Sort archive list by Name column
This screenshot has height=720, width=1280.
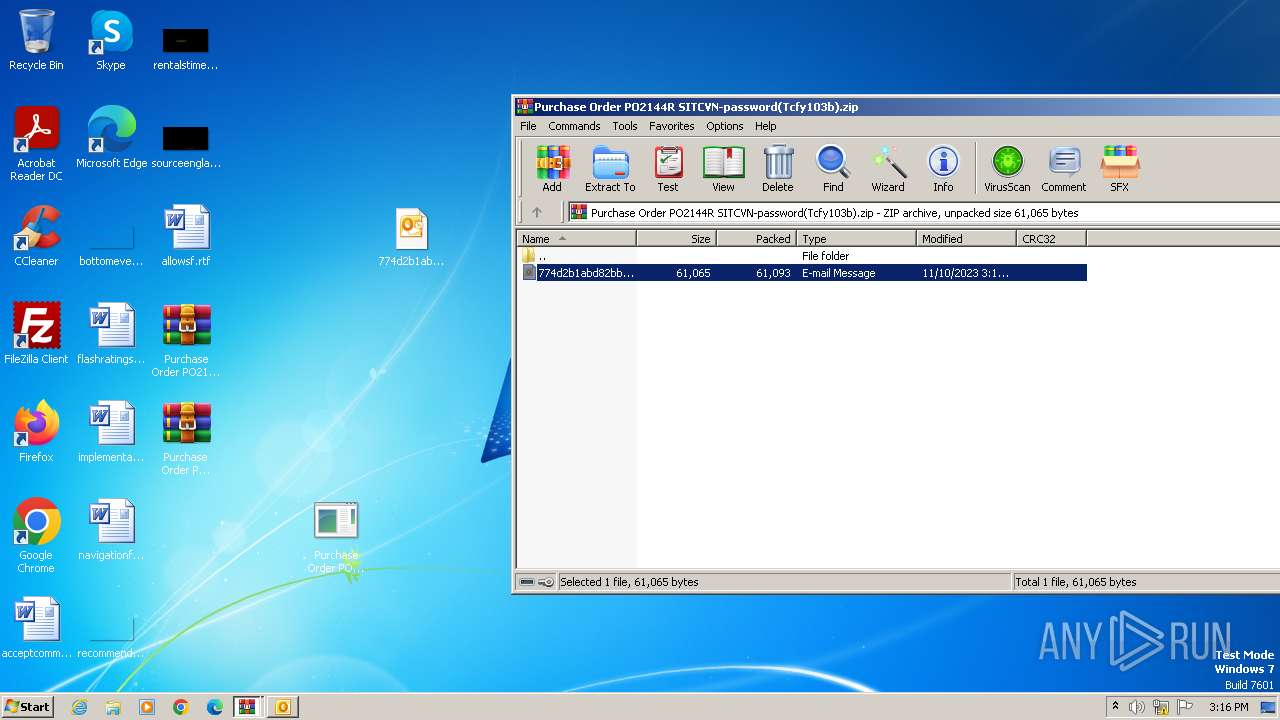click(576, 239)
